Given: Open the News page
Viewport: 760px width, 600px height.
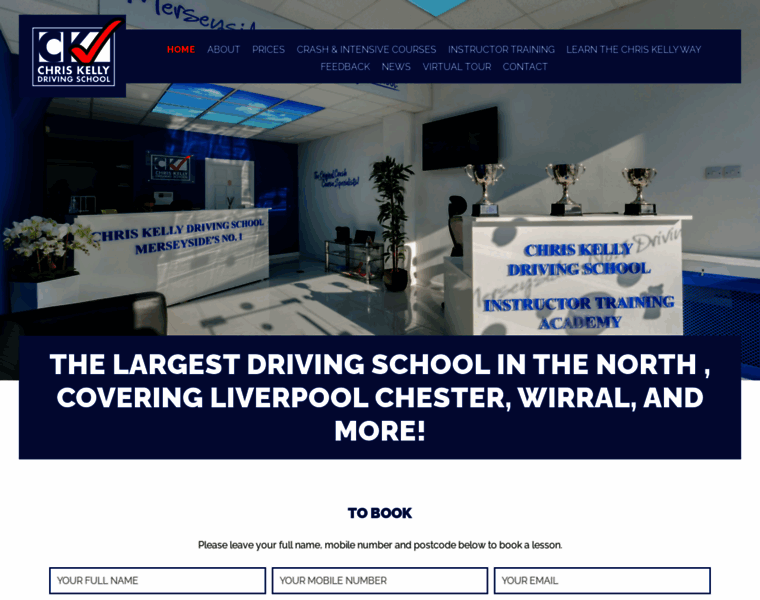Looking at the screenshot, I should (396, 67).
